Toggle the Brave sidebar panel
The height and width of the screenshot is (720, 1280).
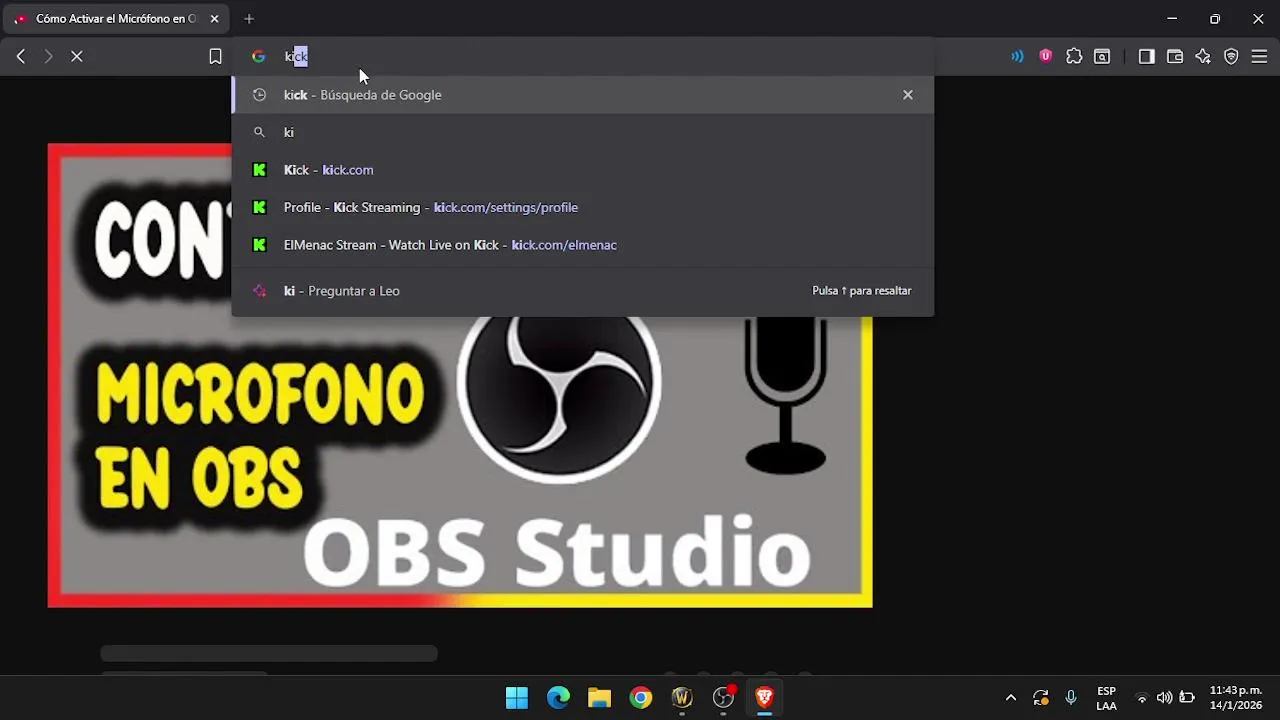[x=1147, y=57]
